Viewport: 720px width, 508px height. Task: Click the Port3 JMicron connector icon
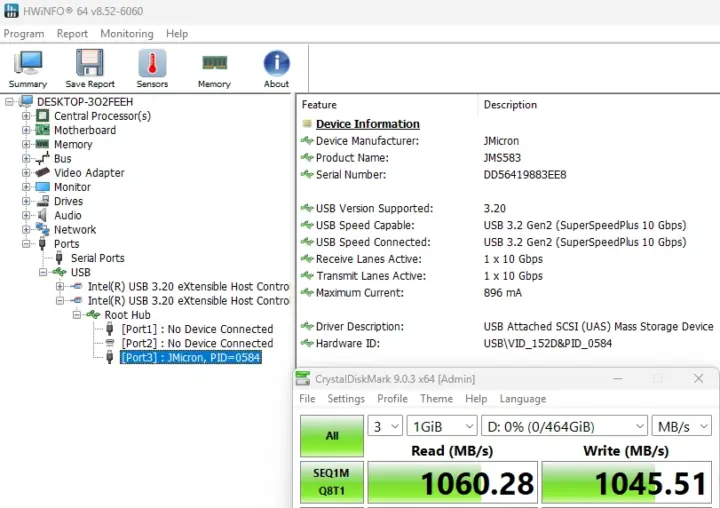[x=109, y=357]
